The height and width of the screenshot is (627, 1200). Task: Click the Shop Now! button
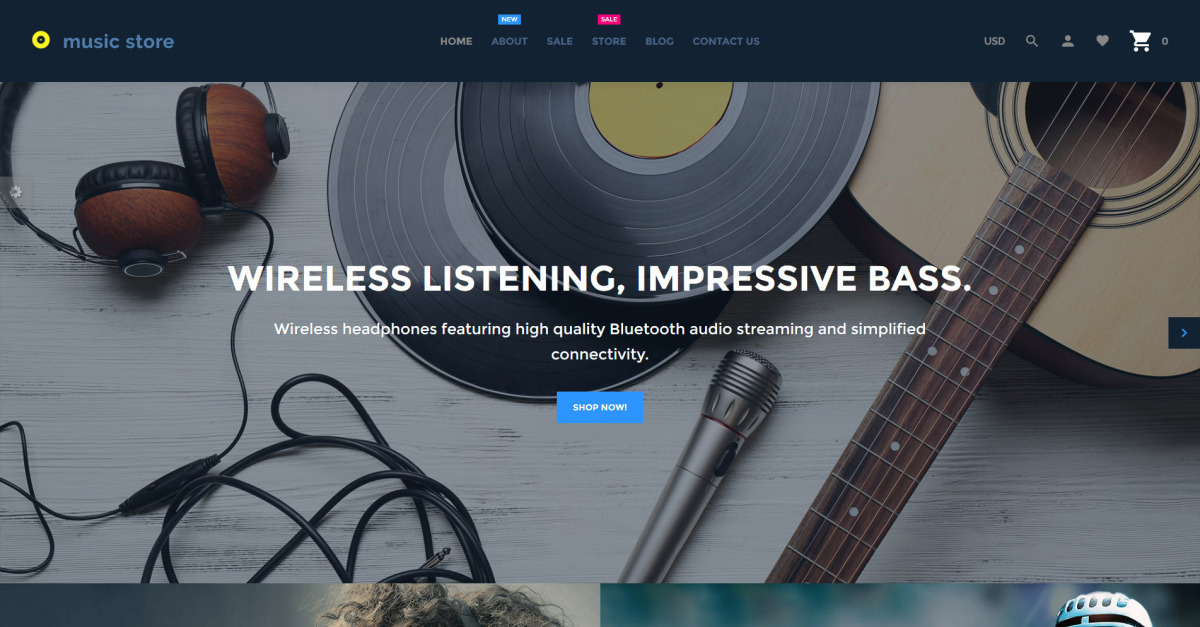pos(600,407)
